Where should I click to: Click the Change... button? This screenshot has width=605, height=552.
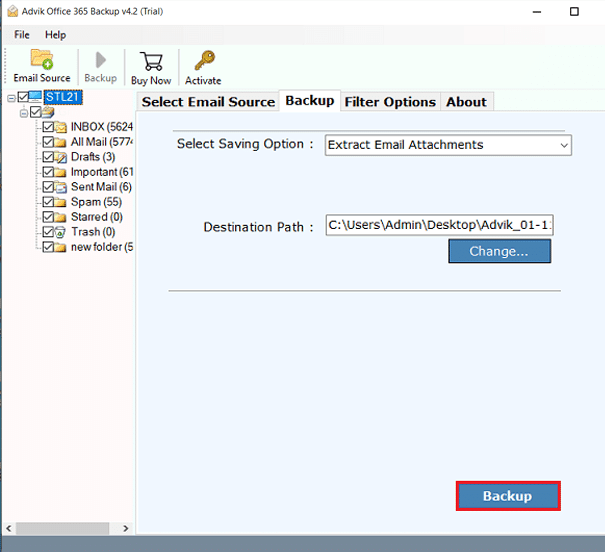[499, 251]
